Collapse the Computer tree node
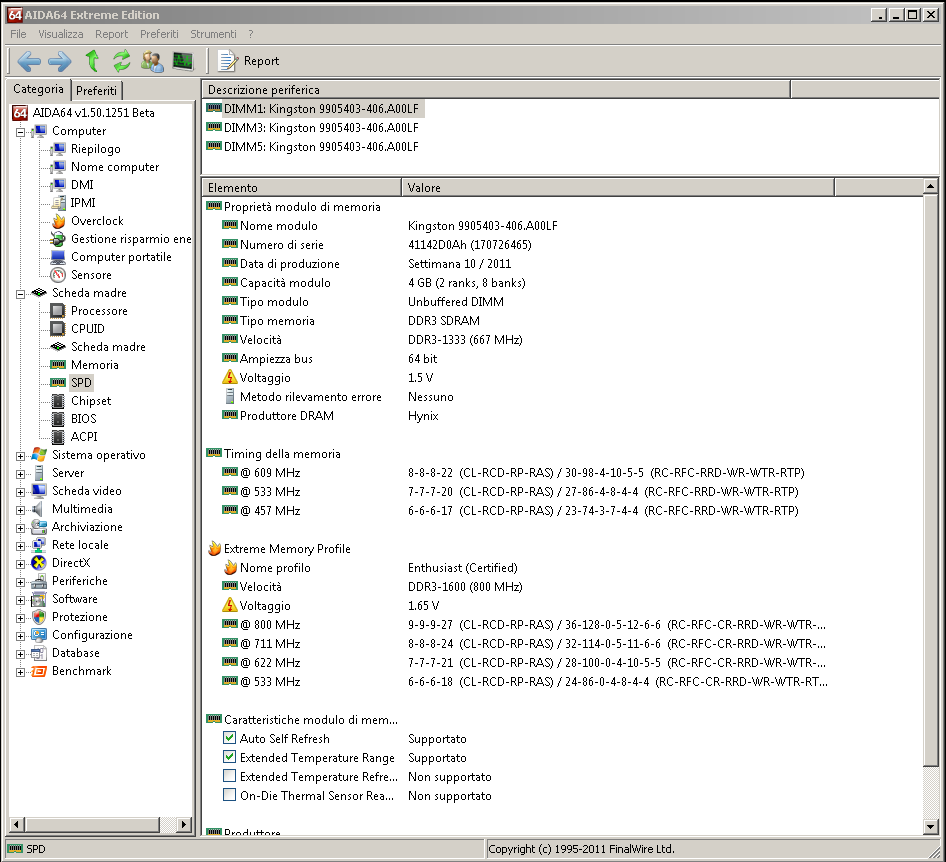 coord(21,132)
